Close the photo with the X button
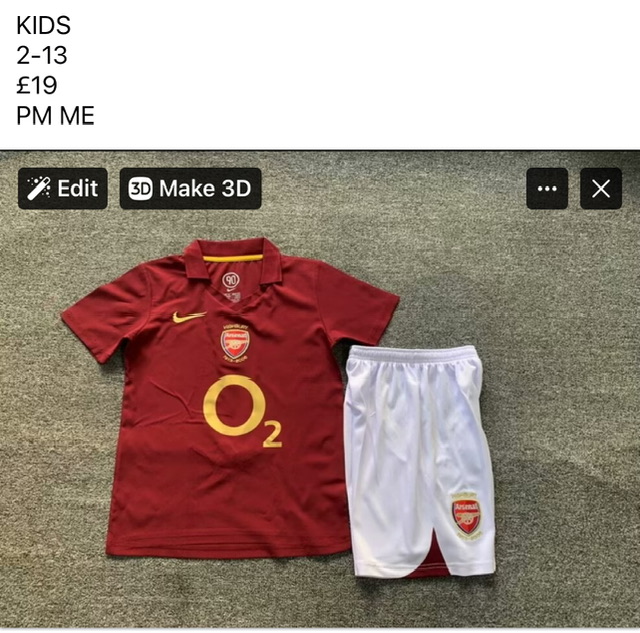Viewport: 640px width, 633px height. click(601, 189)
